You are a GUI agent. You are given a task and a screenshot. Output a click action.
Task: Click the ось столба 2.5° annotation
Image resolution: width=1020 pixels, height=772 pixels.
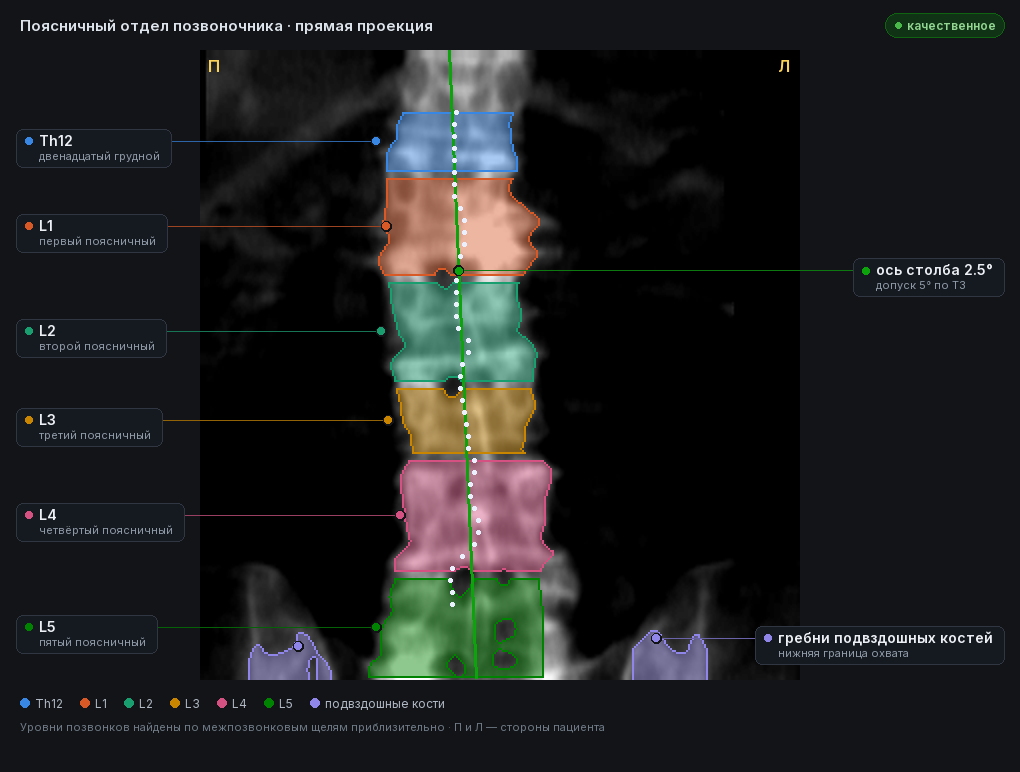[929, 278]
